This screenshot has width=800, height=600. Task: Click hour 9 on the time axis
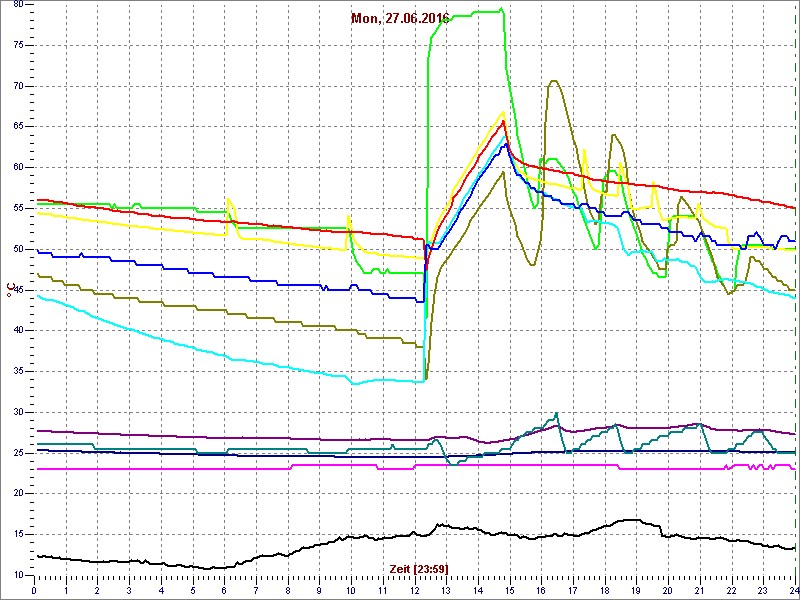[x=319, y=590]
